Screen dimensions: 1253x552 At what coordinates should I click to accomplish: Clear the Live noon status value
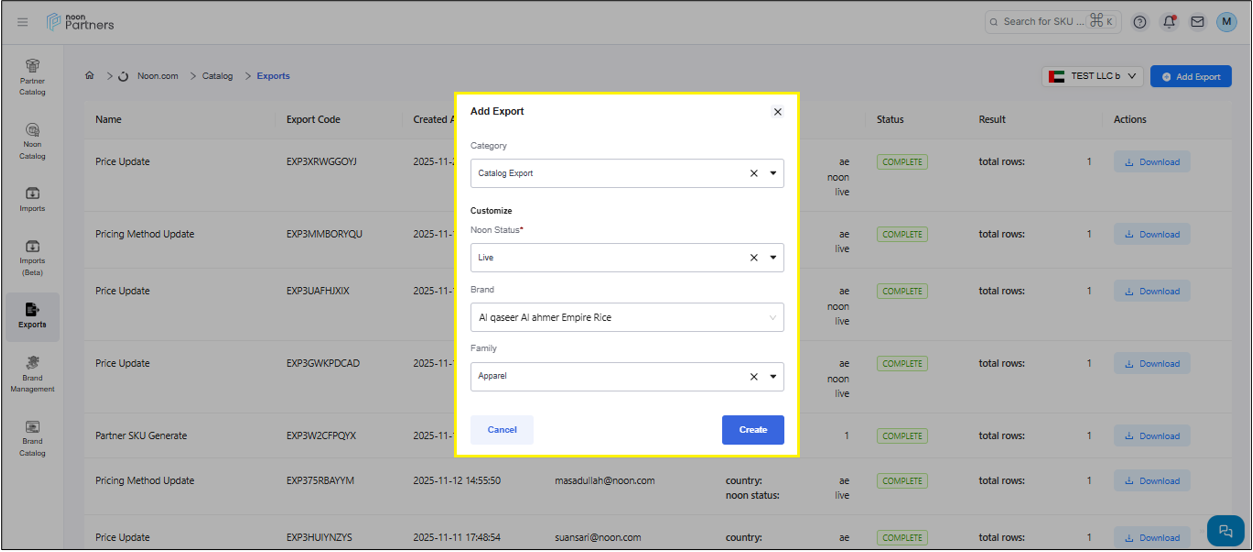(754, 257)
